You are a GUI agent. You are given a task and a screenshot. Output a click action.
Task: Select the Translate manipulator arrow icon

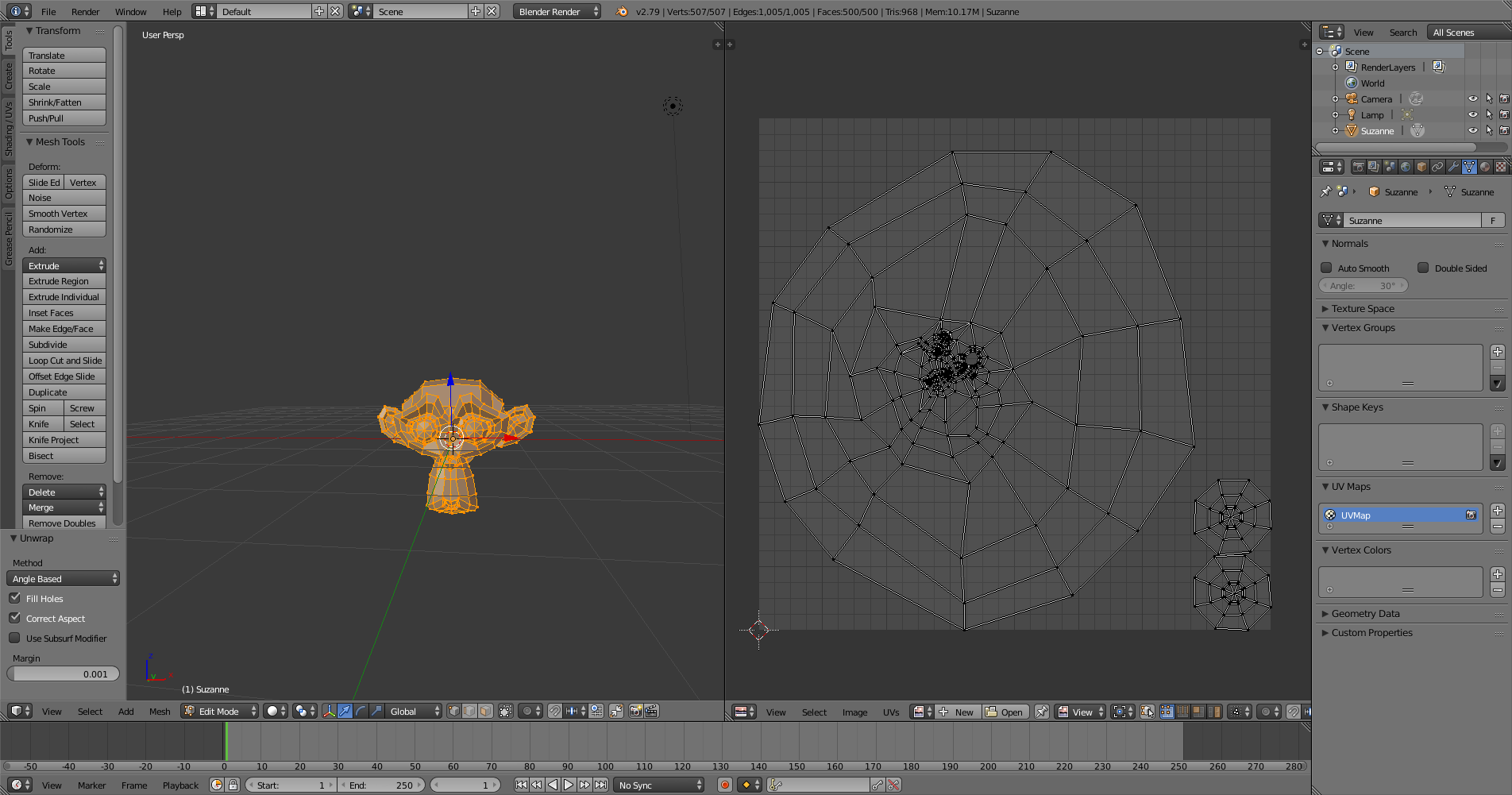click(x=345, y=711)
